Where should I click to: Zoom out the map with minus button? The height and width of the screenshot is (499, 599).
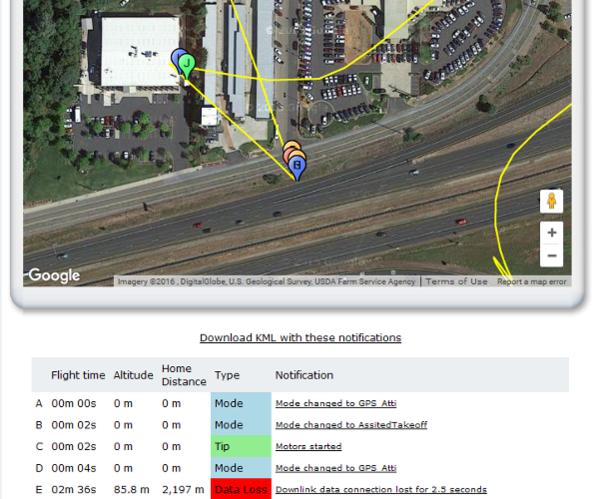tap(551, 255)
